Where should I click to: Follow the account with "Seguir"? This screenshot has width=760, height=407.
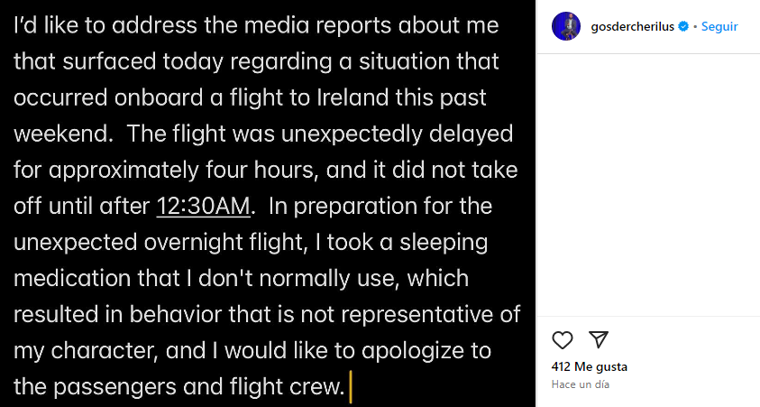coord(719,27)
